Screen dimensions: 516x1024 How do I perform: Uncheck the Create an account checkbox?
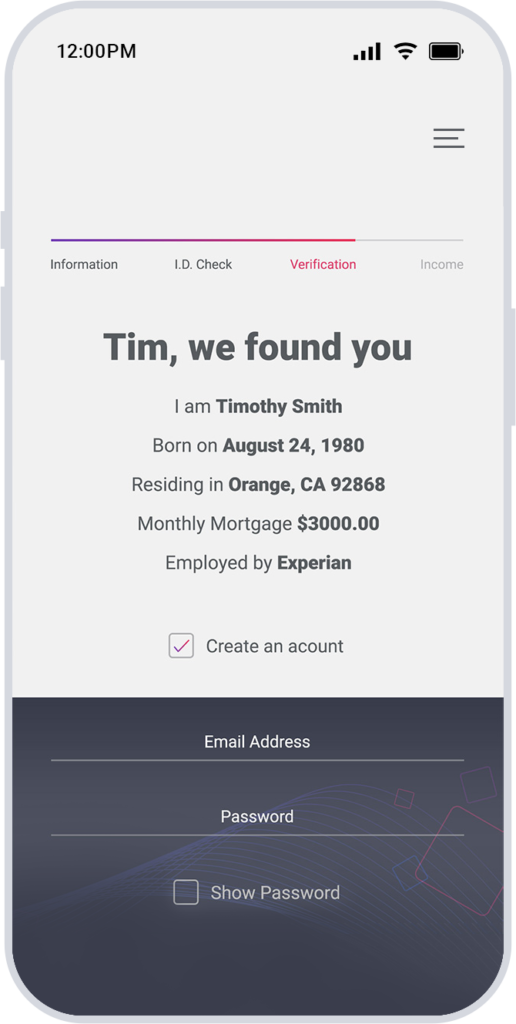pyautogui.click(x=181, y=645)
